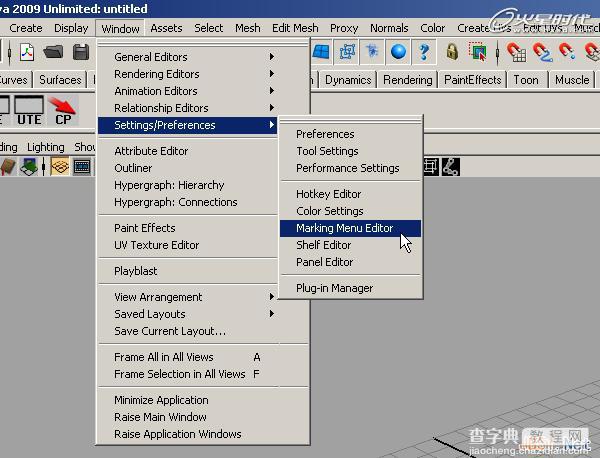Click the open folder icon
This screenshot has height=458, width=600.
(x=53, y=52)
